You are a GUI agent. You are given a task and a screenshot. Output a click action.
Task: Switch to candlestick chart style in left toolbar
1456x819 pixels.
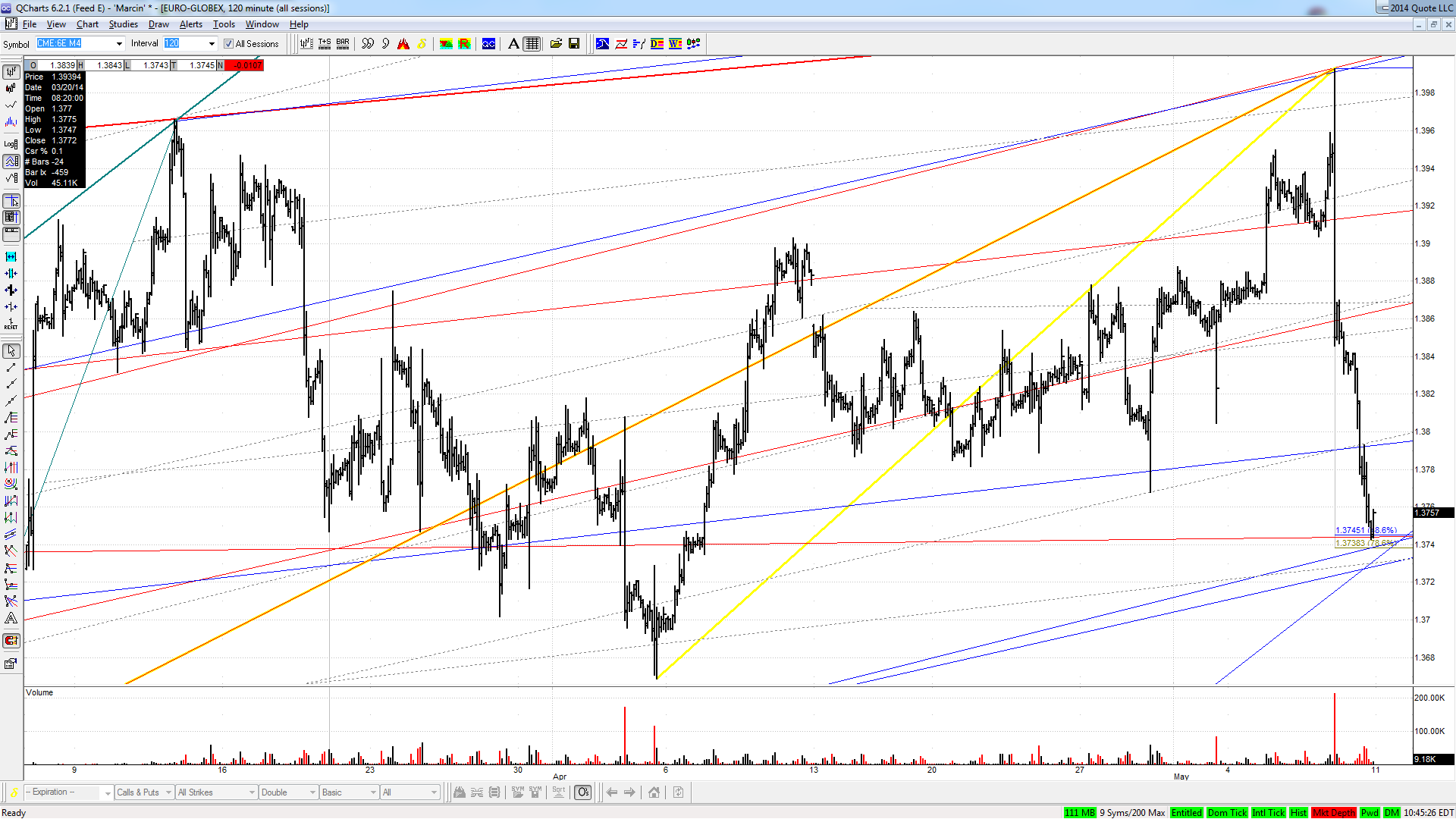(x=11, y=89)
